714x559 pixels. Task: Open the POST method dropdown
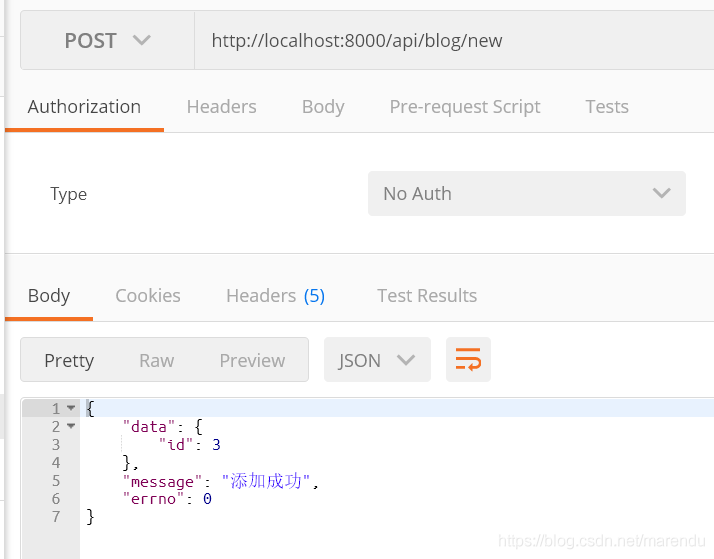[107, 41]
